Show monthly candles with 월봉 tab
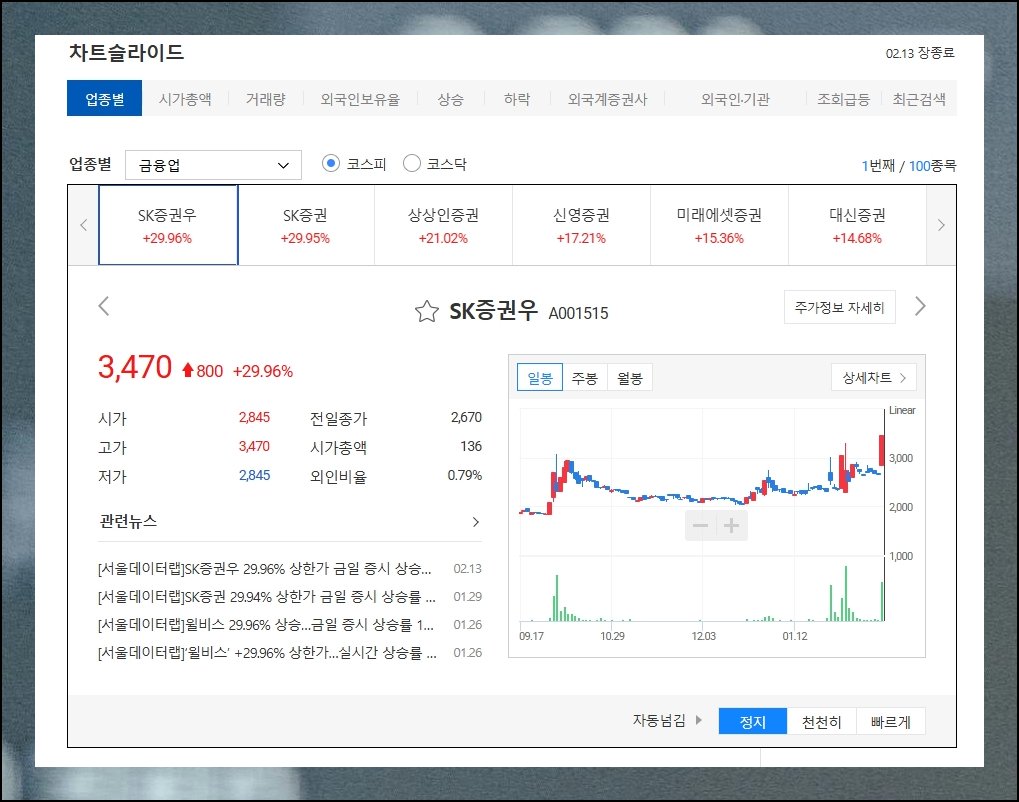The image size is (1019, 802). tap(629, 378)
